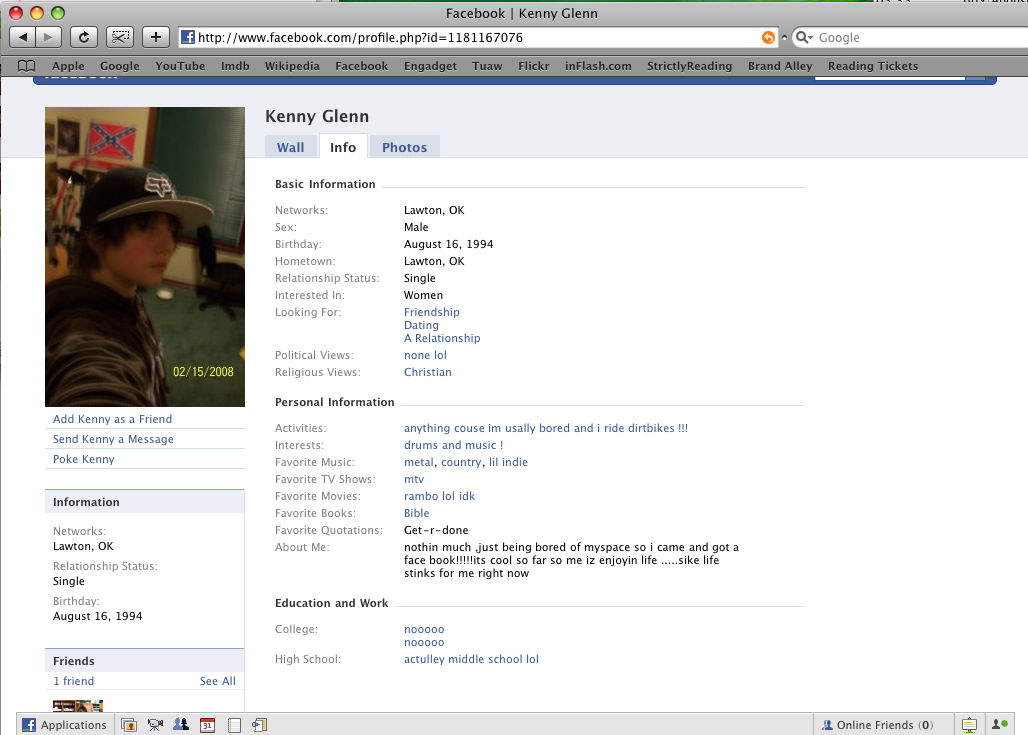This screenshot has height=735, width=1028.
Task: Click the metal favorite music link
Action: coord(419,462)
